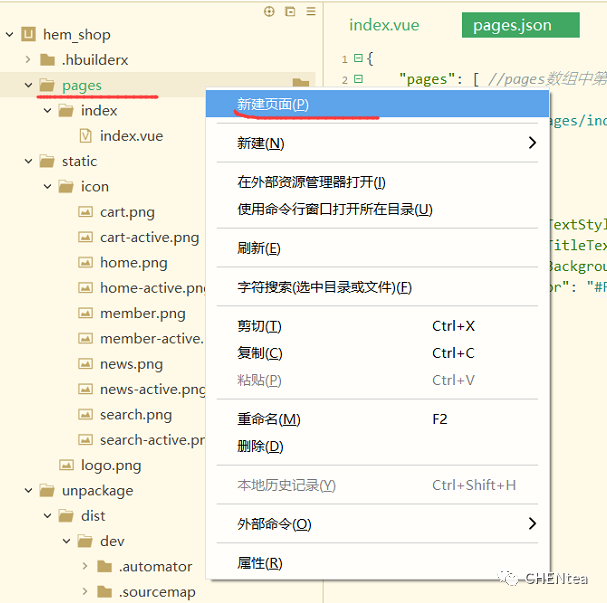Click the hem_shop project icon
The width and height of the screenshot is (607, 603).
(27, 35)
